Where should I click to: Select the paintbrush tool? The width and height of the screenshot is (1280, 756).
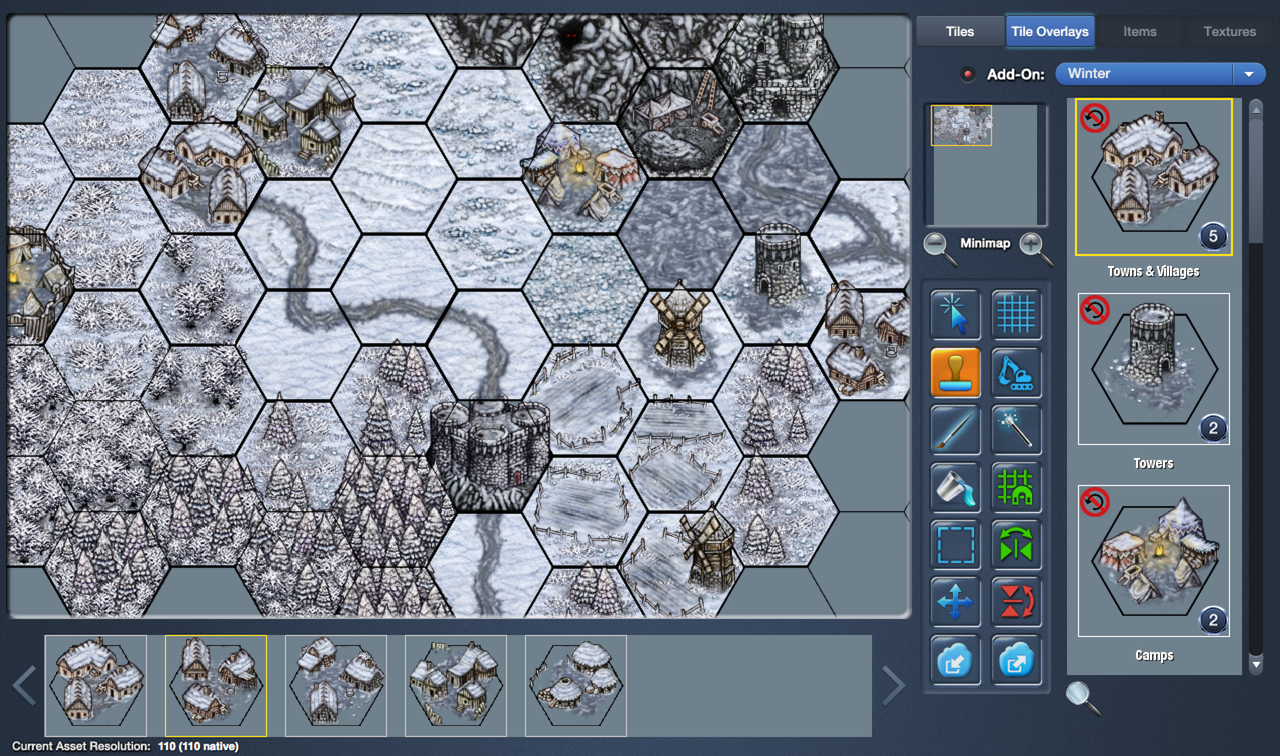(x=955, y=430)
